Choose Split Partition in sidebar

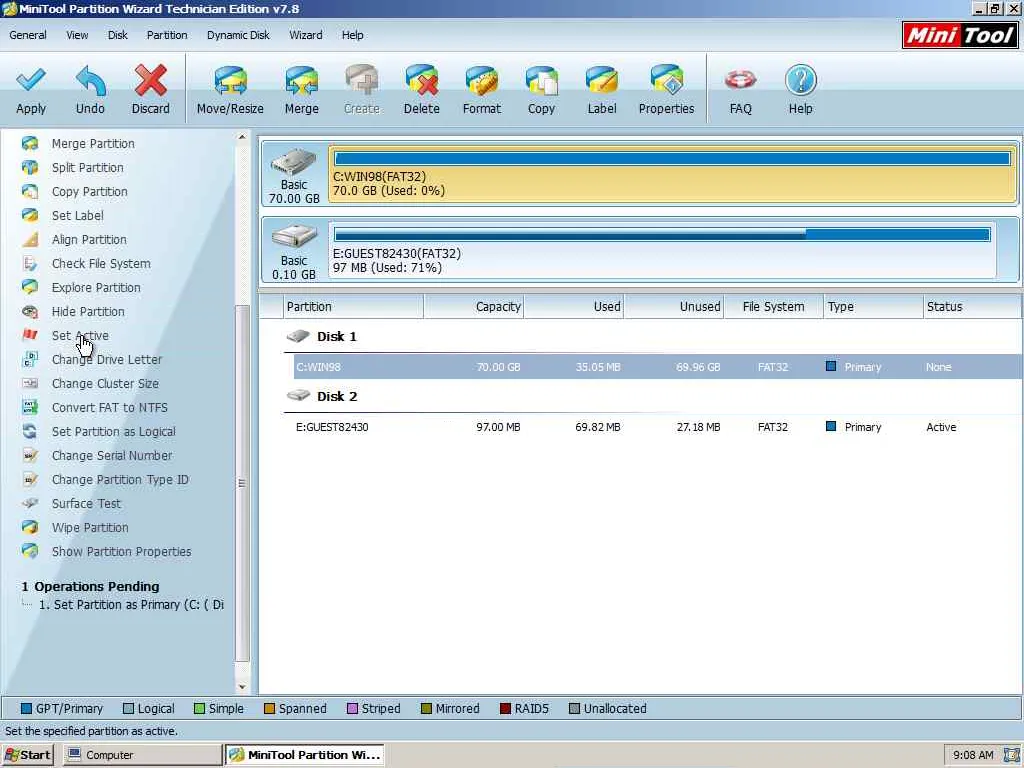pyautogui.click(x=88, y=168)
